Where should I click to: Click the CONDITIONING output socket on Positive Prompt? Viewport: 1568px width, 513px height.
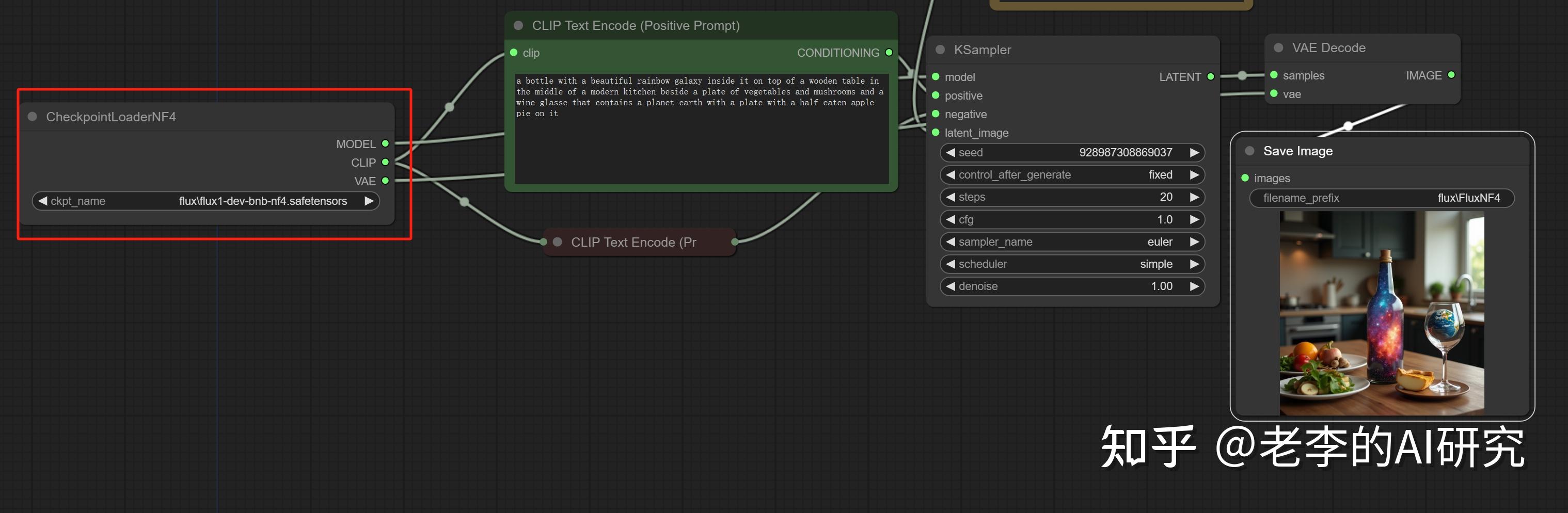coord(889,52)
